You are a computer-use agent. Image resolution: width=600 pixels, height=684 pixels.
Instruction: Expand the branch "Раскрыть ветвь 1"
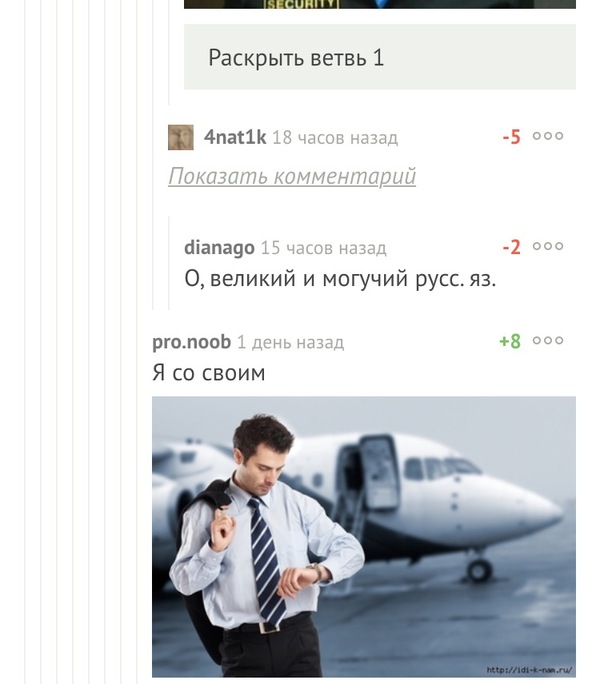380,57
